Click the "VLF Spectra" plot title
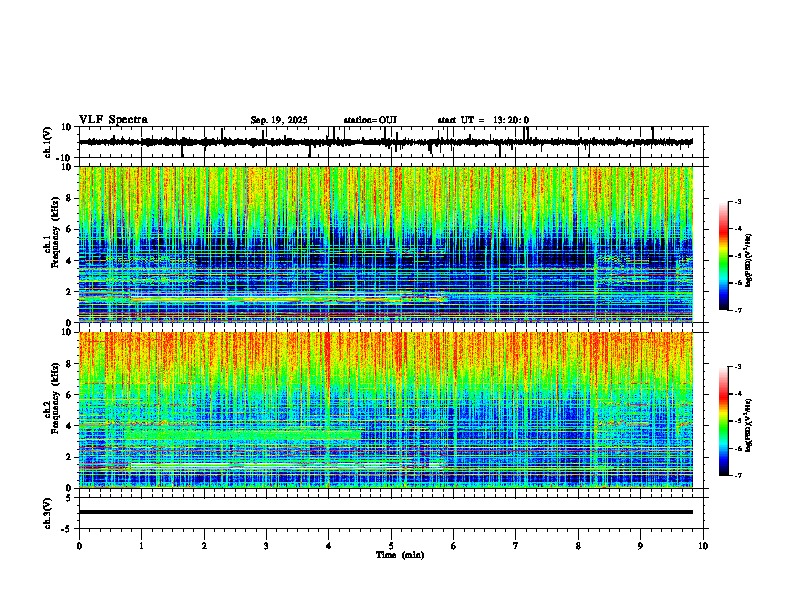Screen dimensions: 792x612 point(113,120)
